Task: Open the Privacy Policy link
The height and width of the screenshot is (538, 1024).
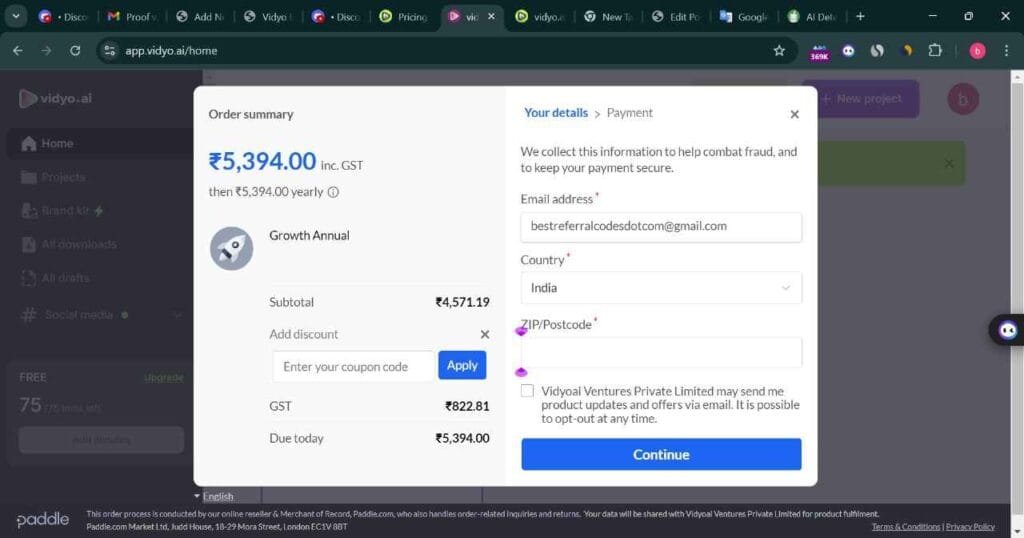Action: (x=970, y=527)
